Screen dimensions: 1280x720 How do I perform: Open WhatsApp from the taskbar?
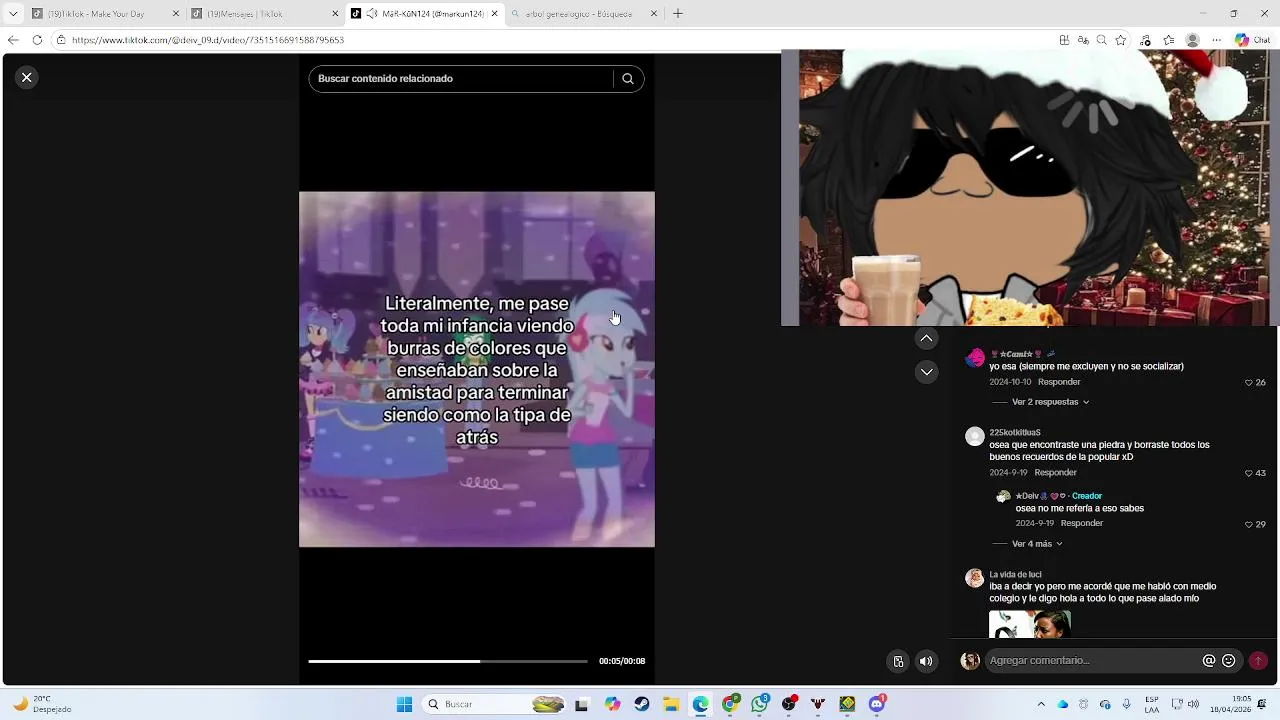click(x=760, y=705)
